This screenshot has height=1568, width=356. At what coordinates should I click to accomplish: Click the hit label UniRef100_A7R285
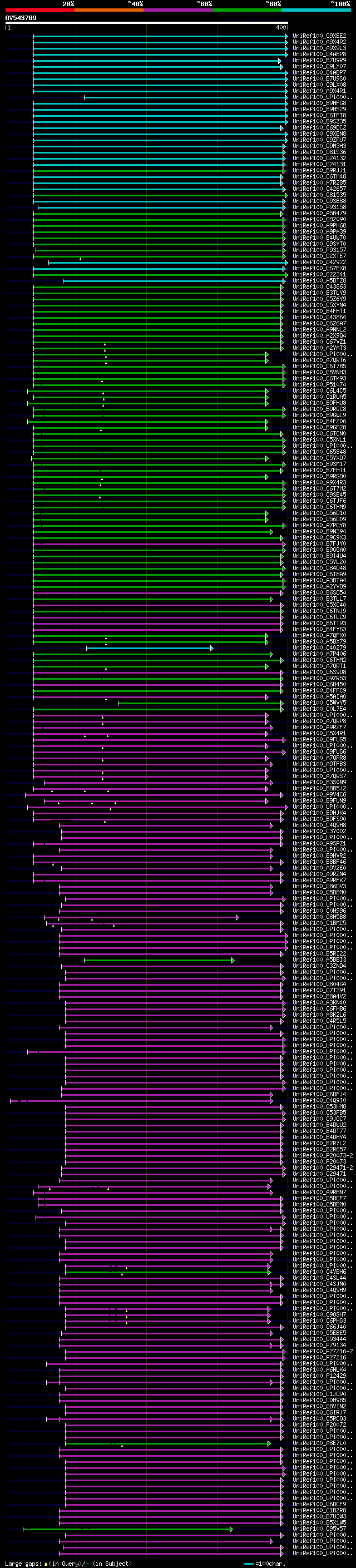(x=319, y=182)
